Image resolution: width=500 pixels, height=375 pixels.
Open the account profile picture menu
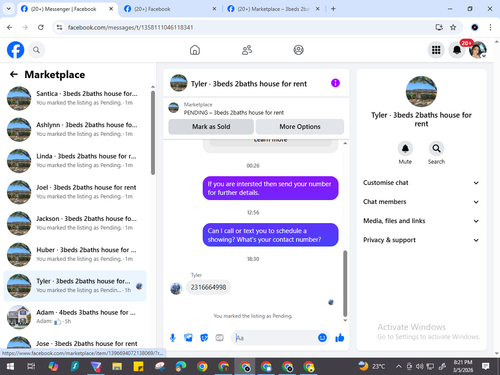coord(478,50)
